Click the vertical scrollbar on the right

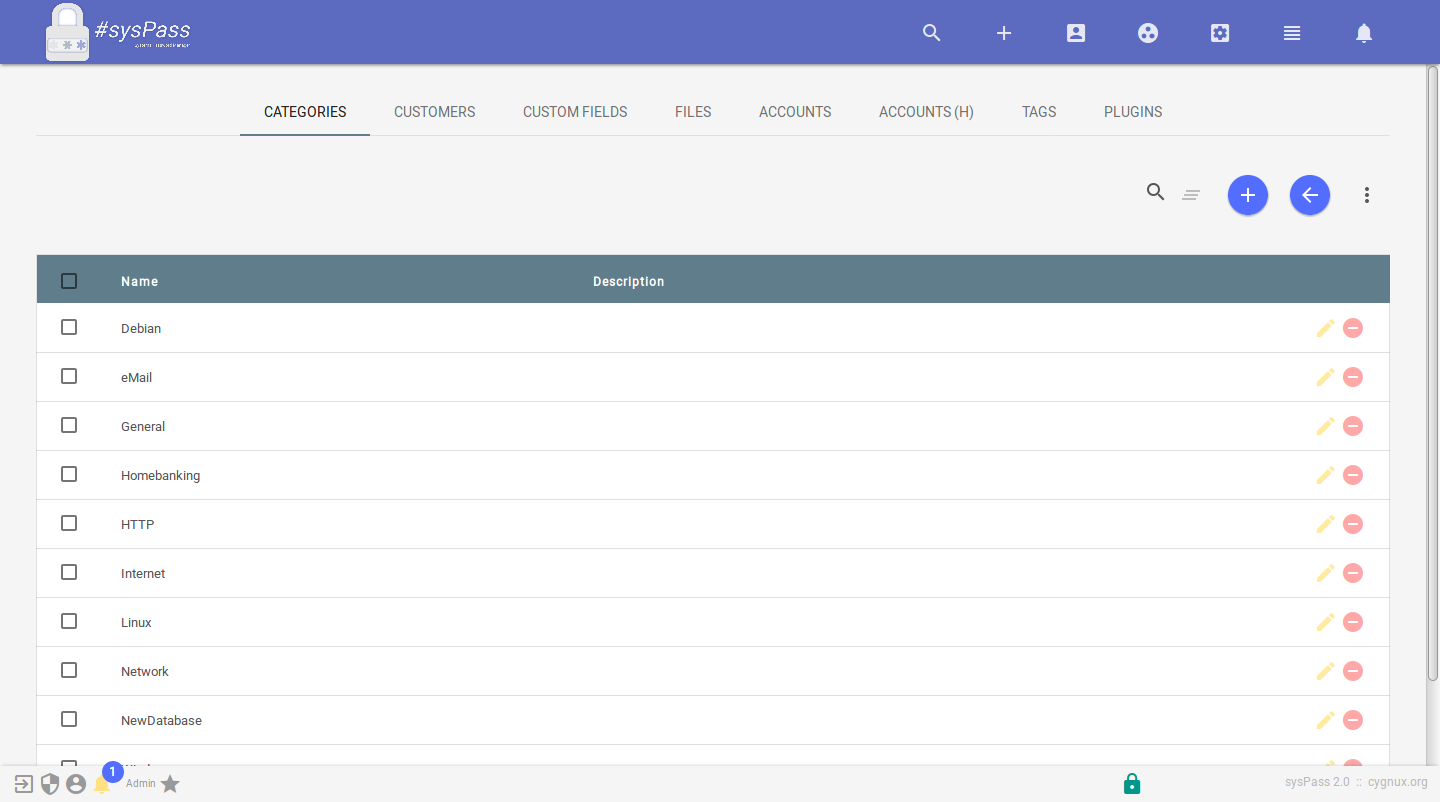pos(1433,372)
